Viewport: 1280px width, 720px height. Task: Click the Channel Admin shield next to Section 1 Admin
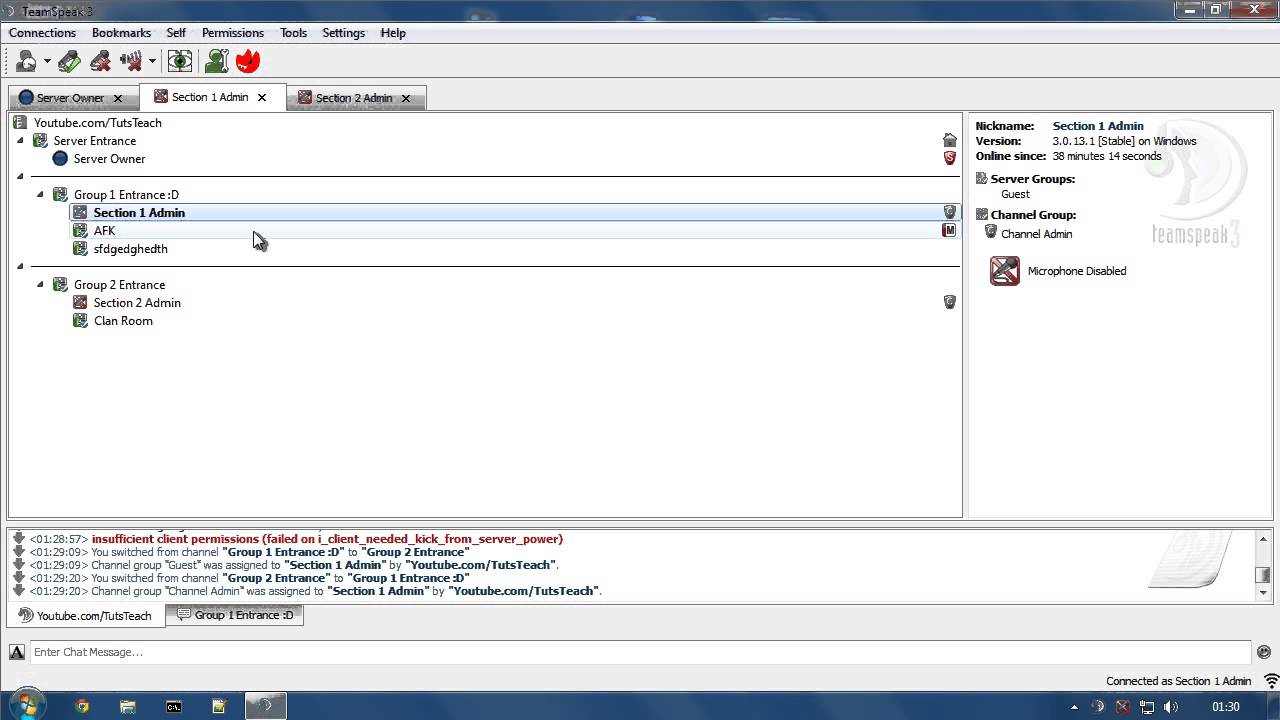click(x=949, y=212)
